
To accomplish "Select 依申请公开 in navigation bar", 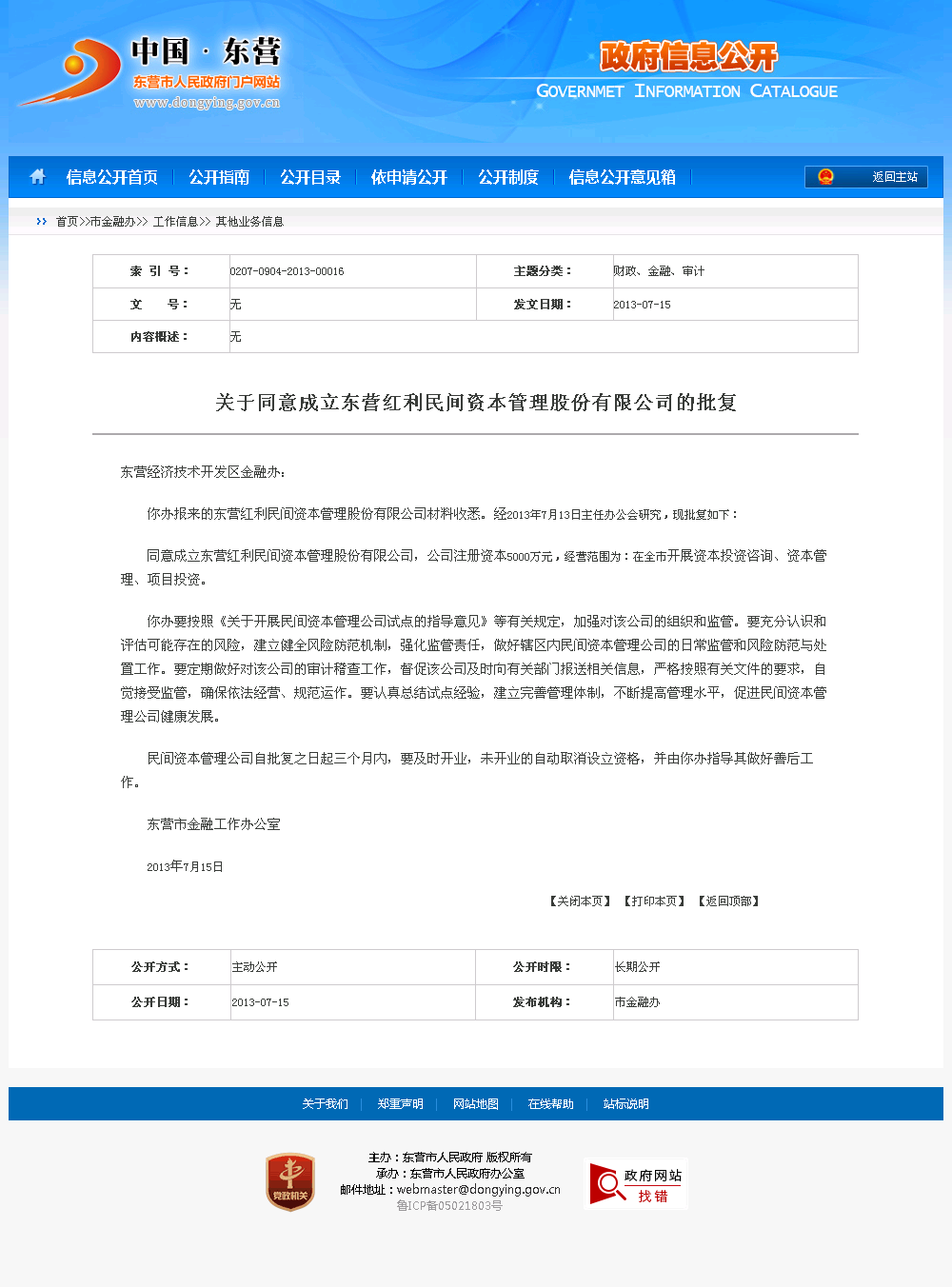I will coord(409,177).
